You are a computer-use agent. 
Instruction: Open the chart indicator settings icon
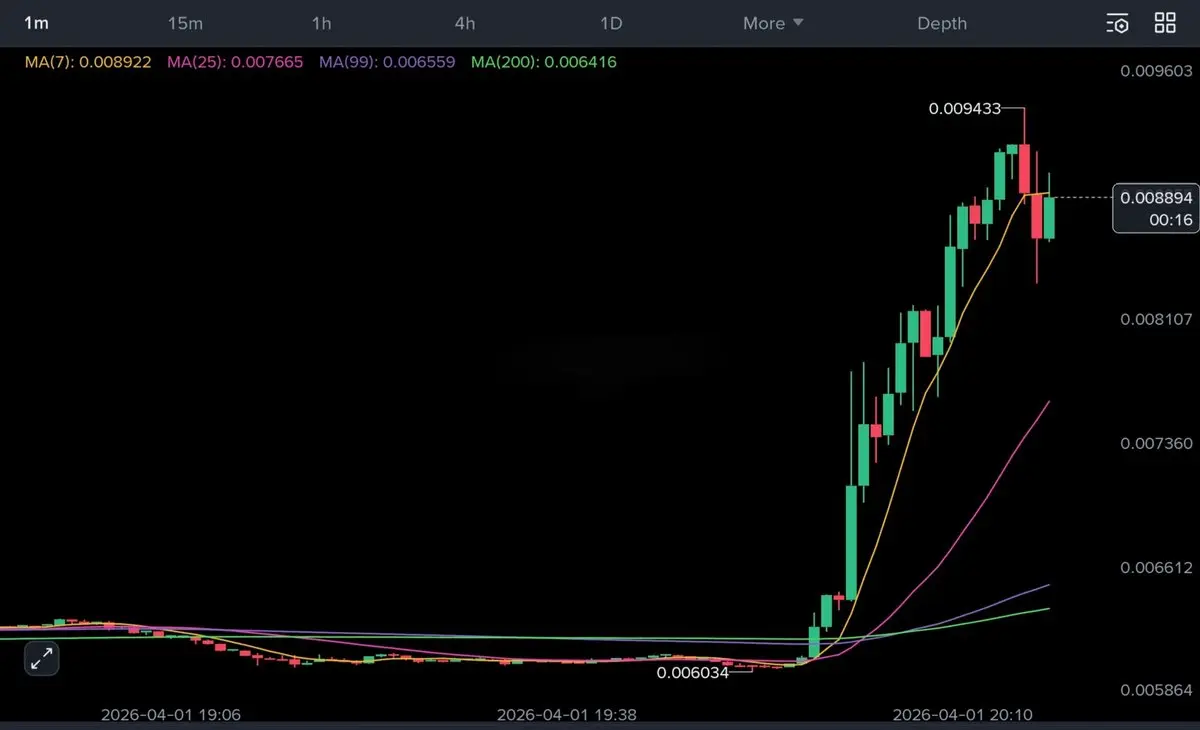tap(1117, 23)
